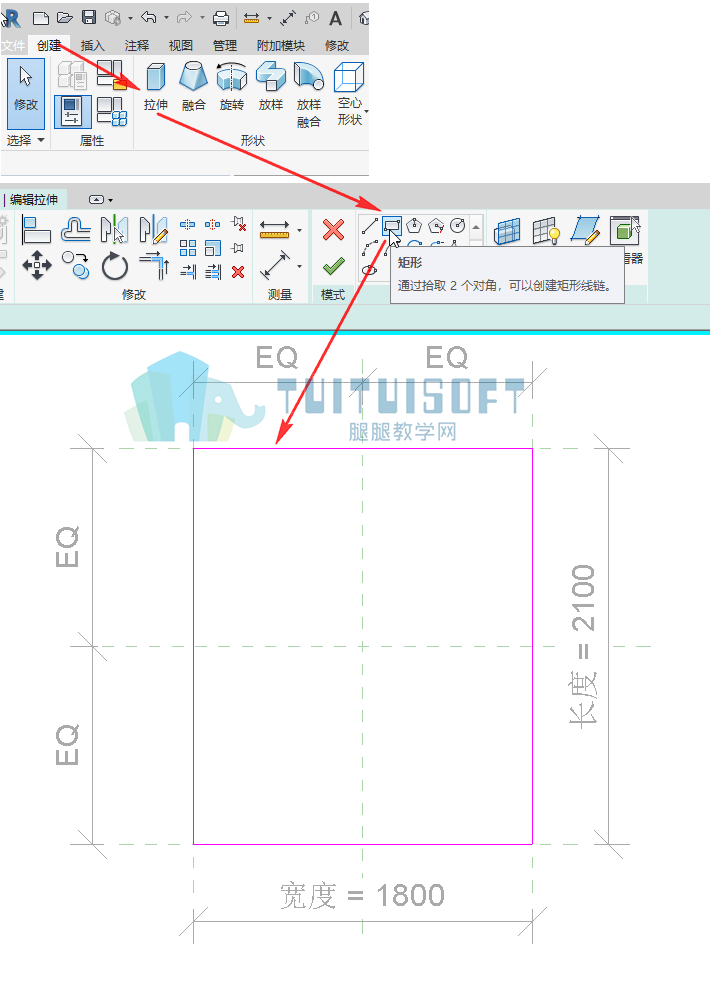
Task: Select the Circle draw tool
Action: point(458,225)
